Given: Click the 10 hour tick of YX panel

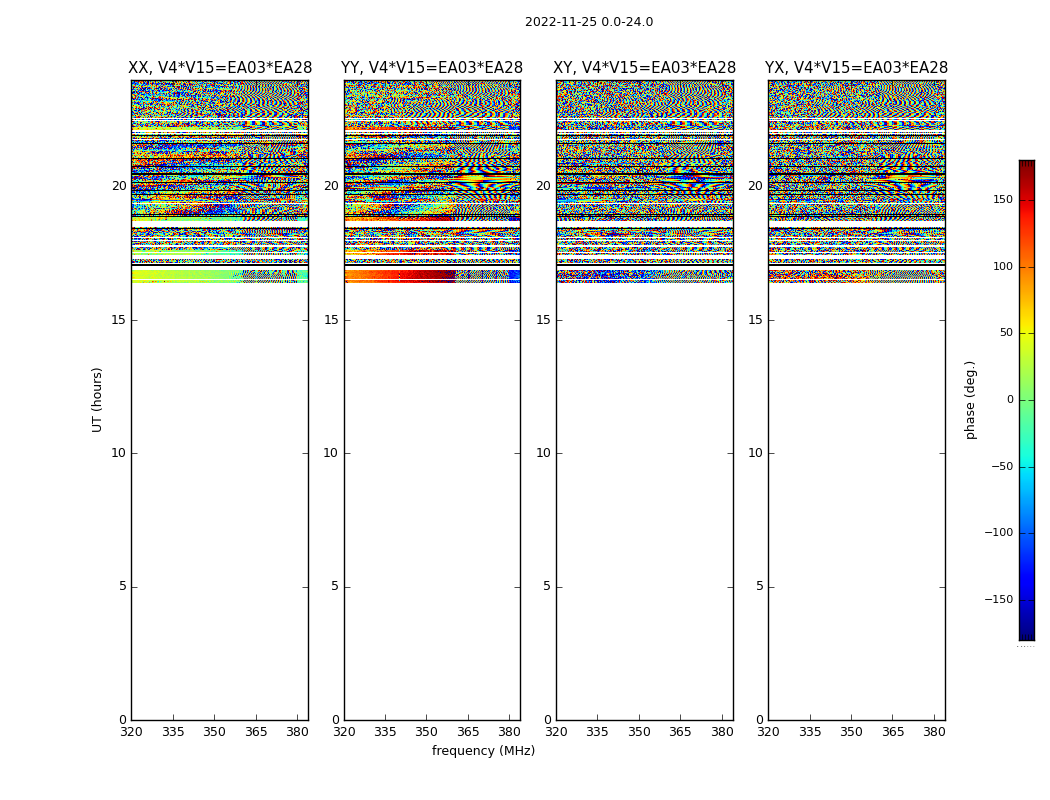Looking at the screenshot, I should (755, 453).
